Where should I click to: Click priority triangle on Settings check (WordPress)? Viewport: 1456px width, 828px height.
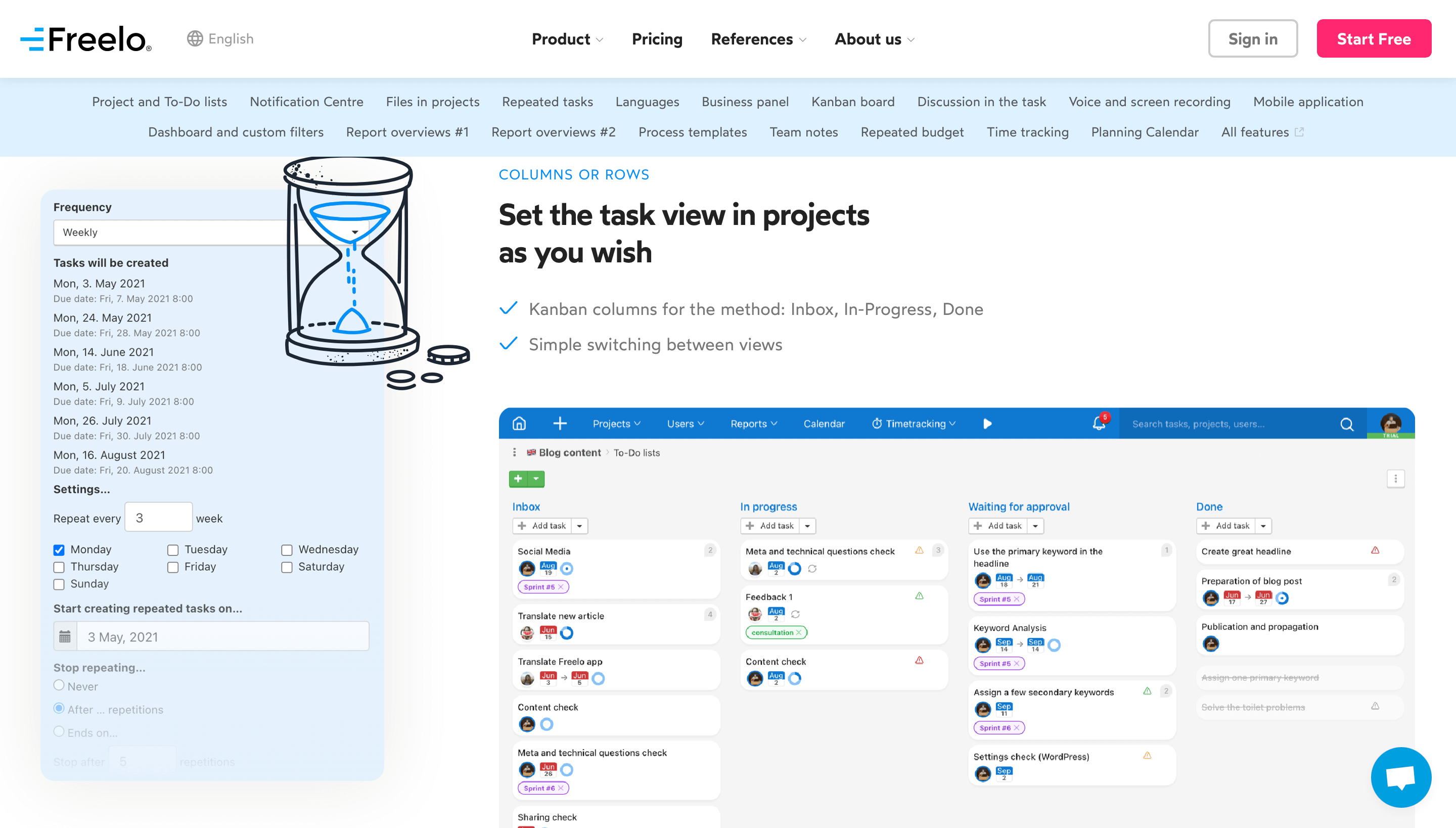pyautogui.click(x=1147, y=756)
